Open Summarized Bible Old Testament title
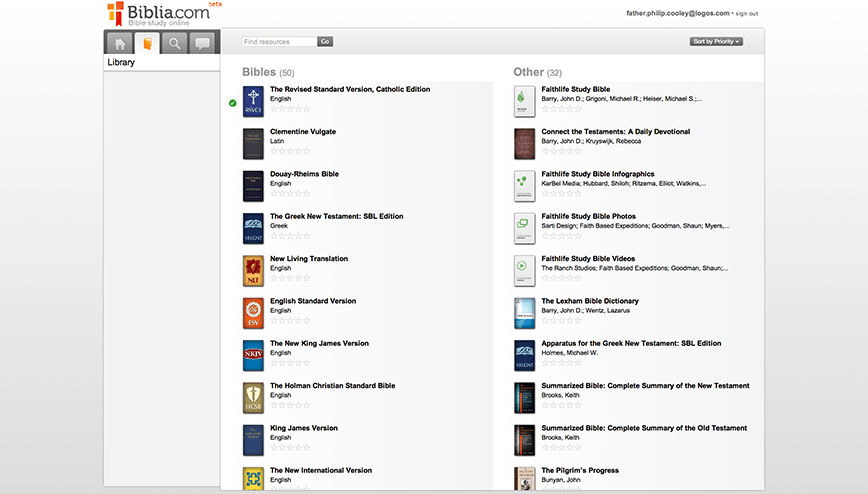868x494 pixels. [x=644, y=428]
